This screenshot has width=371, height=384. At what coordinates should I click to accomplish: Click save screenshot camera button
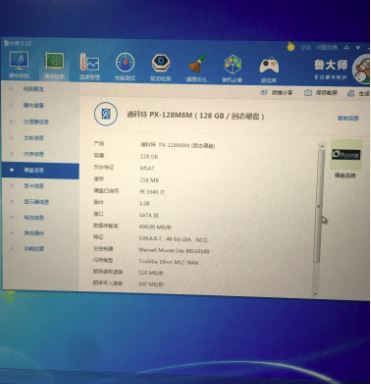321,93
